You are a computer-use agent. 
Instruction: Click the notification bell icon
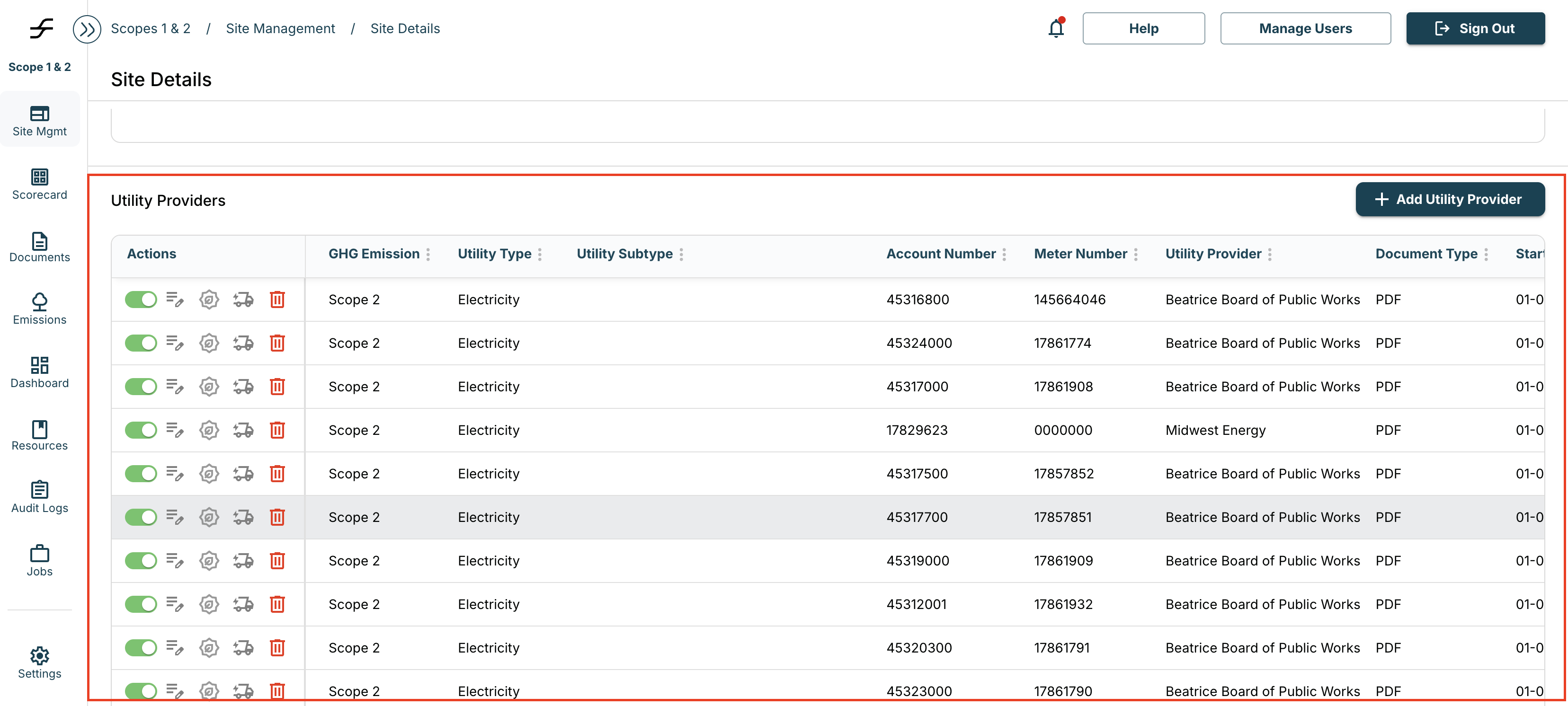point(1055,28)
